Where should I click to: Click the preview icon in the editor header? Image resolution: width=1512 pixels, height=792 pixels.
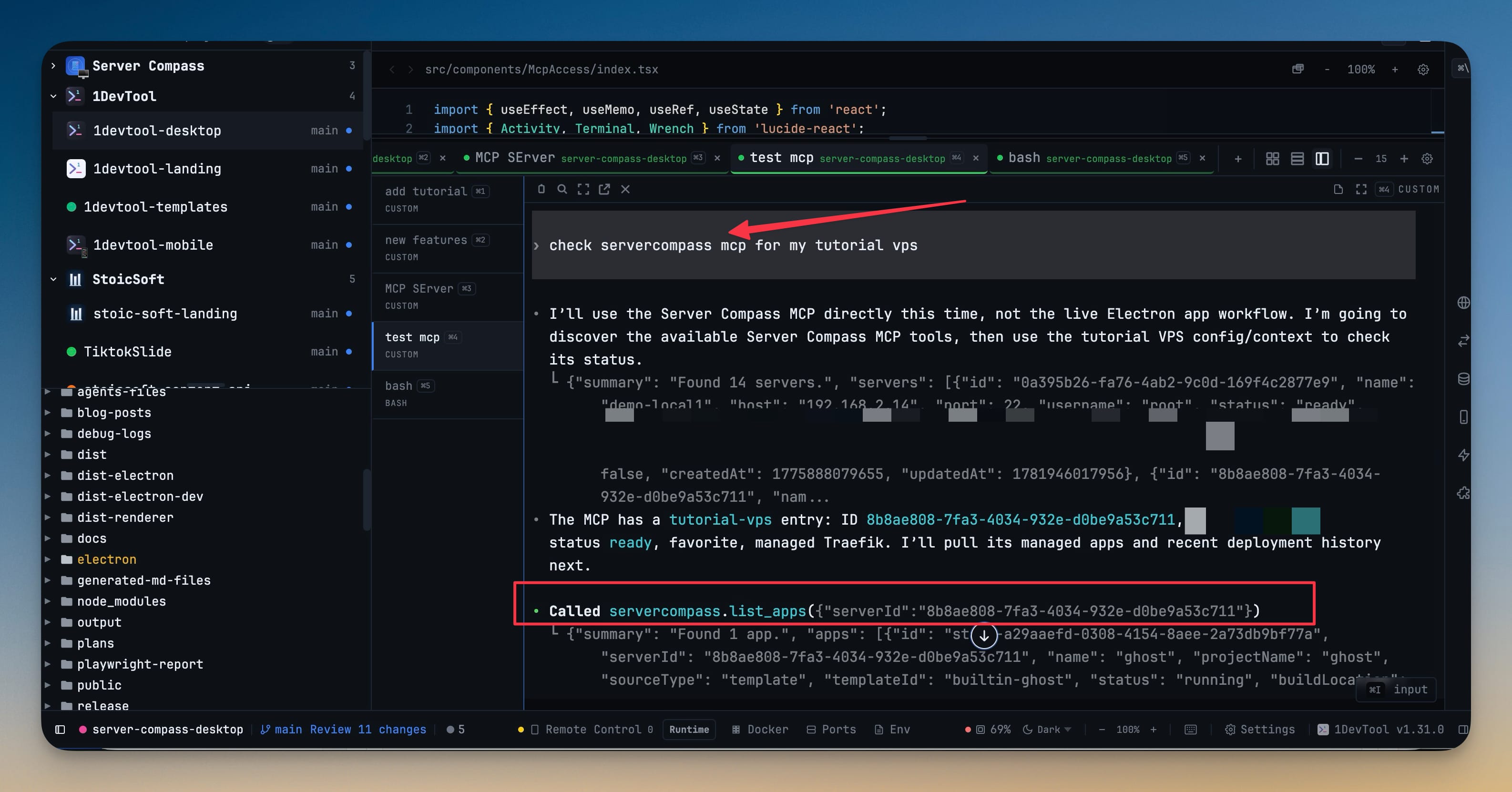click(1298, 69)
